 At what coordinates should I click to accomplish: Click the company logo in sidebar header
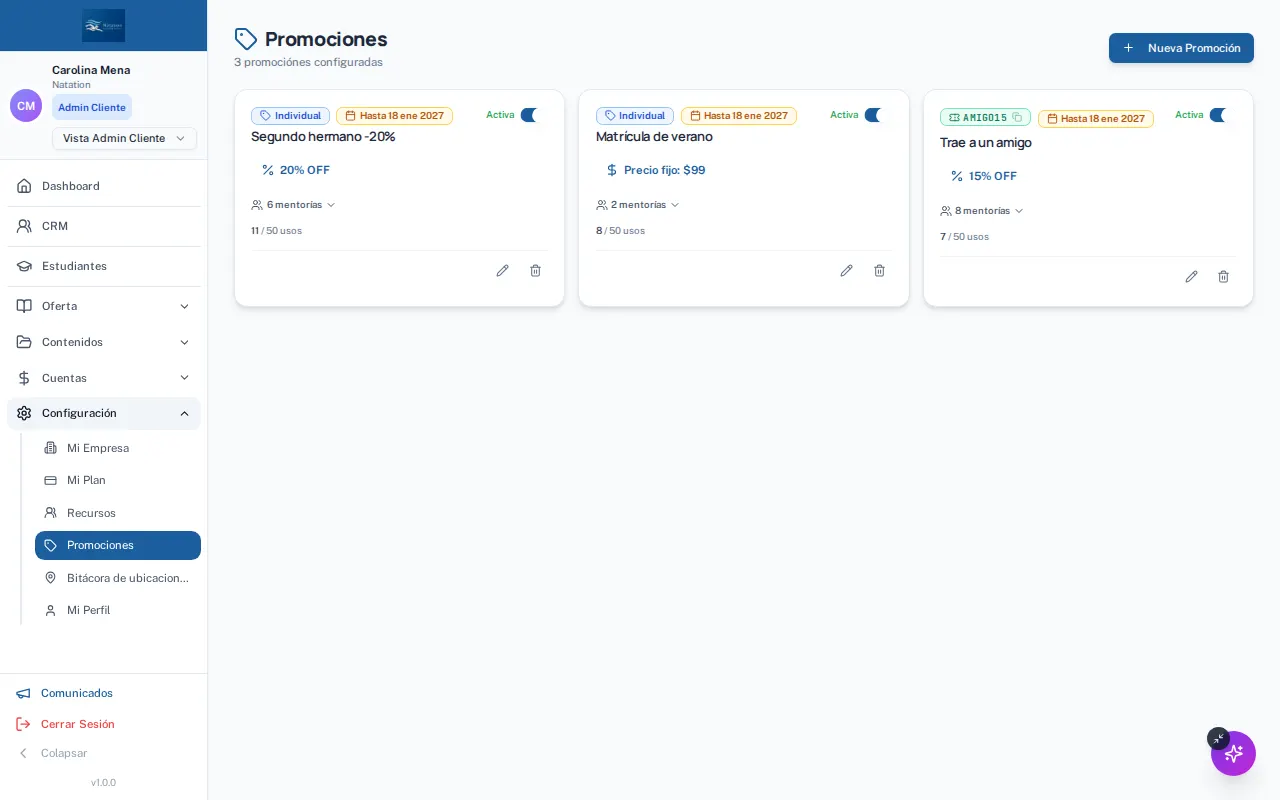coord(104,25)
